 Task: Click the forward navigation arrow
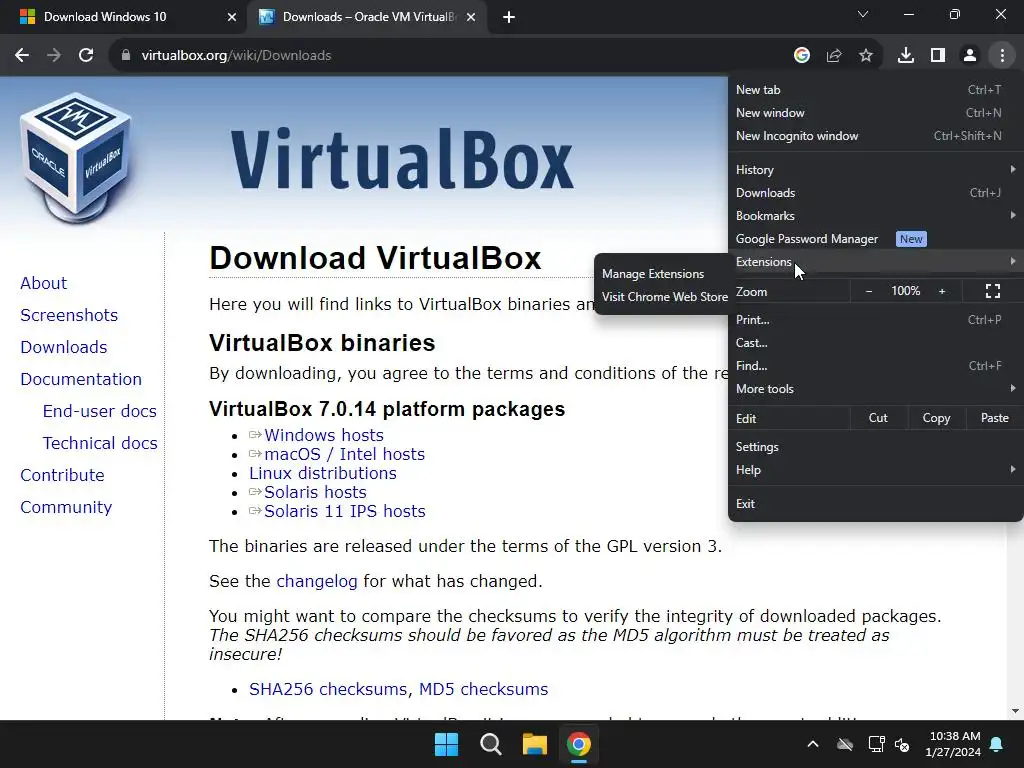[54, 56]
